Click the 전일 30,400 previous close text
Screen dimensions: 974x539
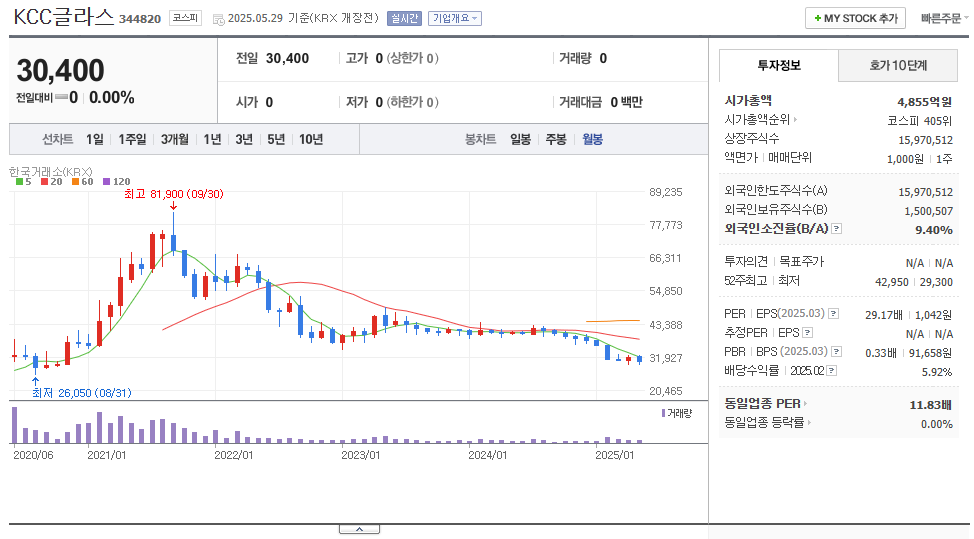point(272,58)
